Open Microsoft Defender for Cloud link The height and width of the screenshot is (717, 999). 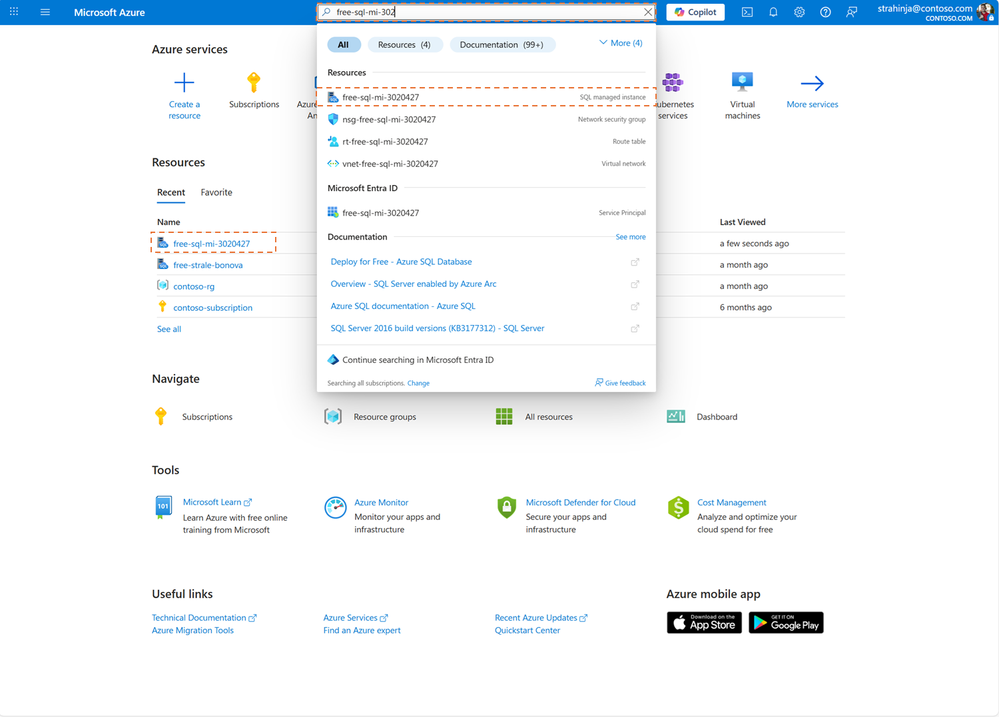[580, 503]
